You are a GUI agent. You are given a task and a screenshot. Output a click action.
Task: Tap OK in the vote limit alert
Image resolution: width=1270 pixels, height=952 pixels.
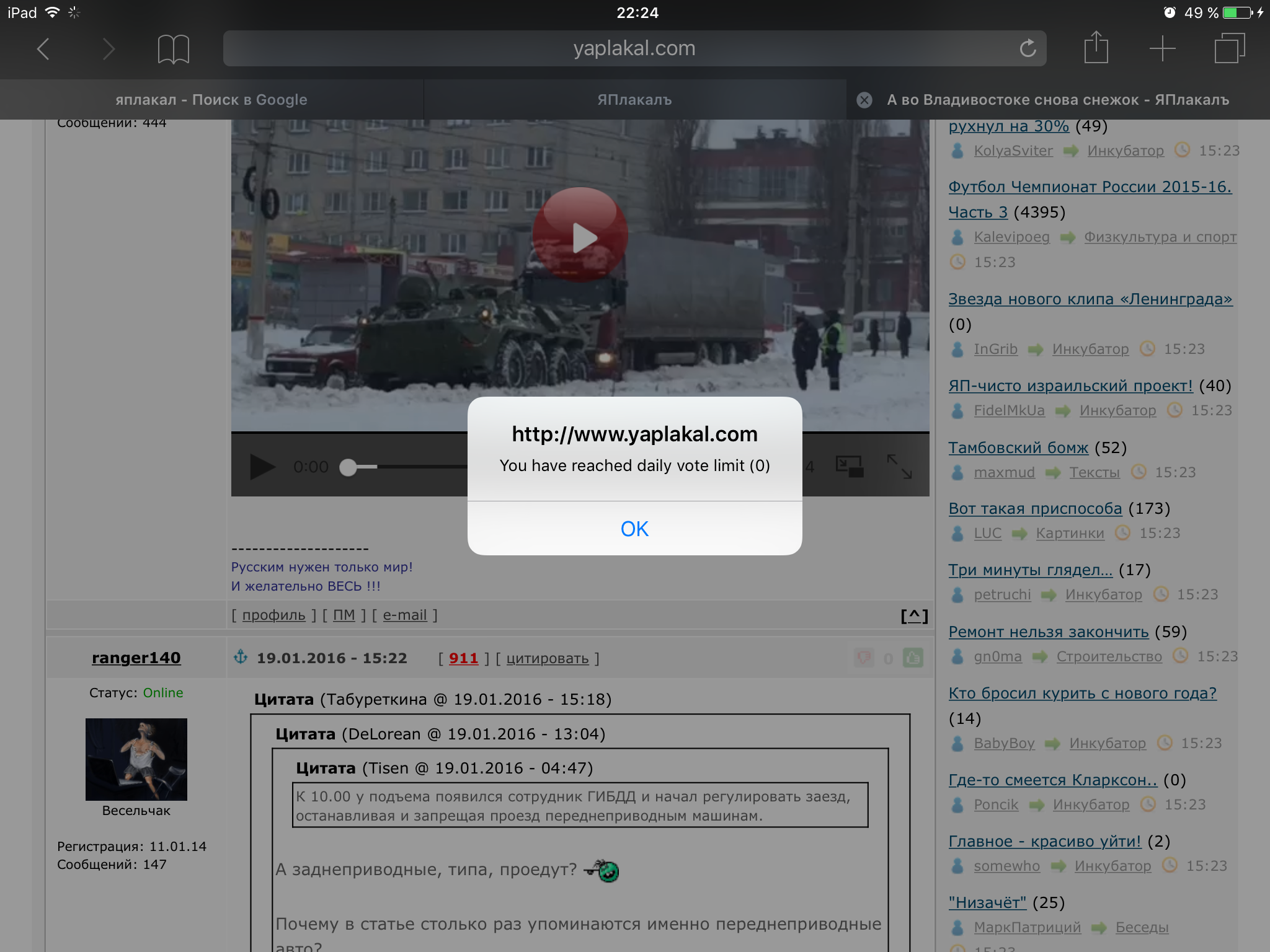(x=634, y=529)
